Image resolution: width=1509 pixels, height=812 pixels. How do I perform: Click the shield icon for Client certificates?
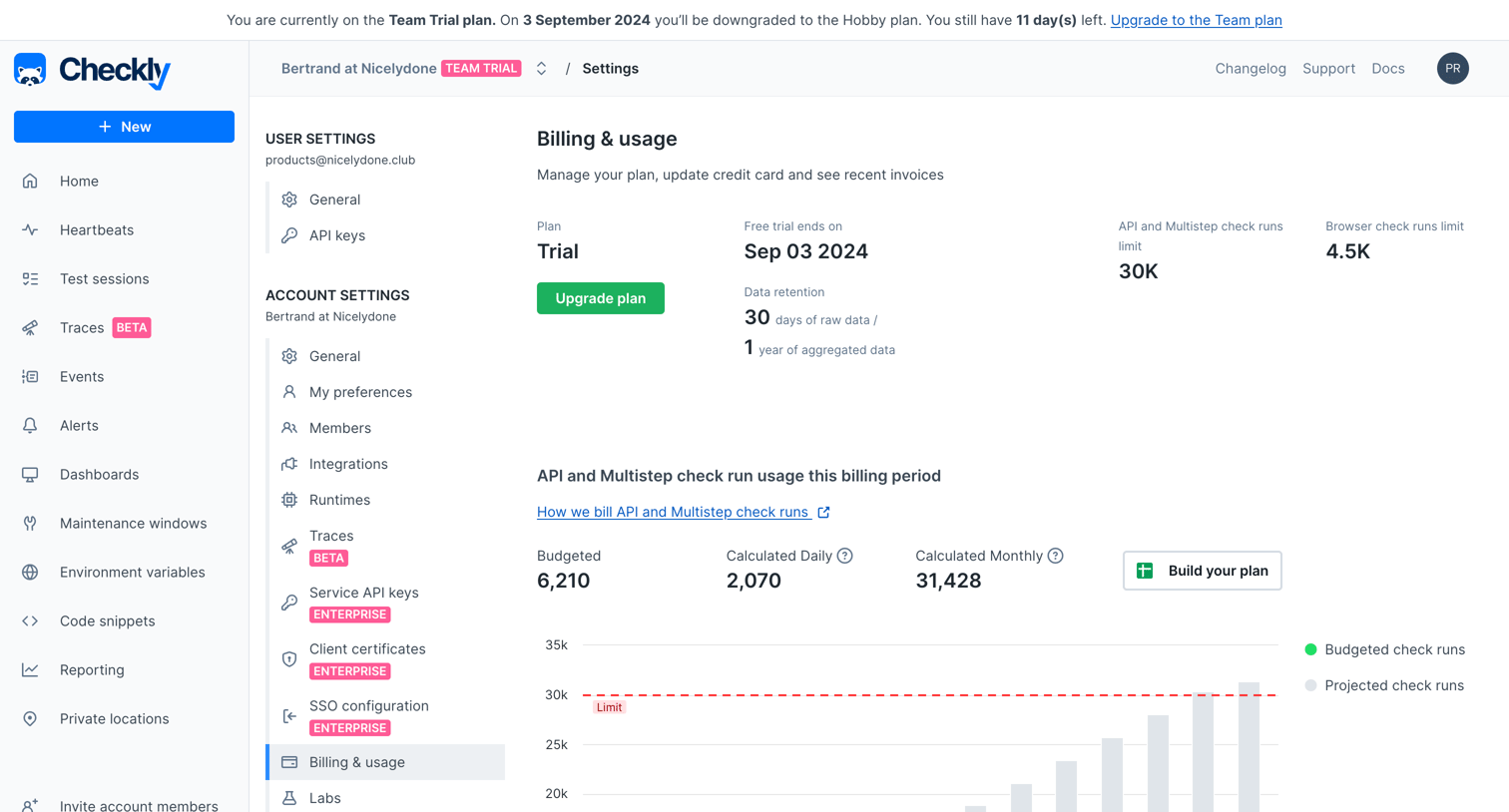pos(289,659)
